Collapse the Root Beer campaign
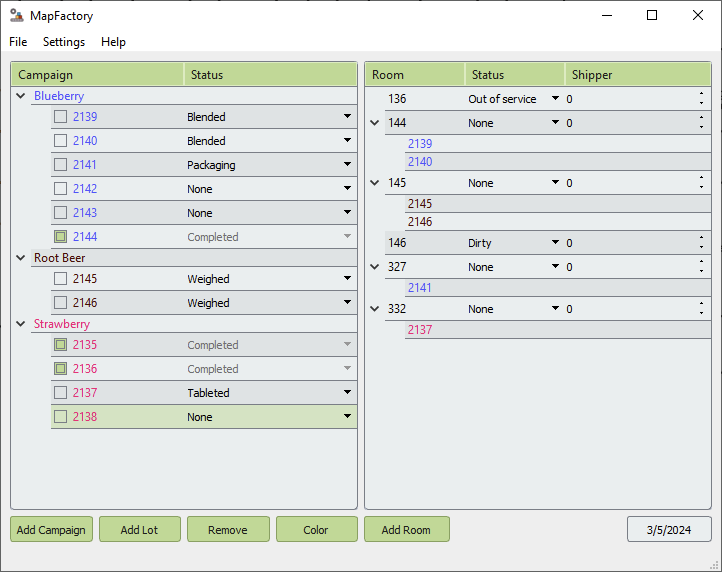This screenshot has height=572, width=722. coord(21,258)
